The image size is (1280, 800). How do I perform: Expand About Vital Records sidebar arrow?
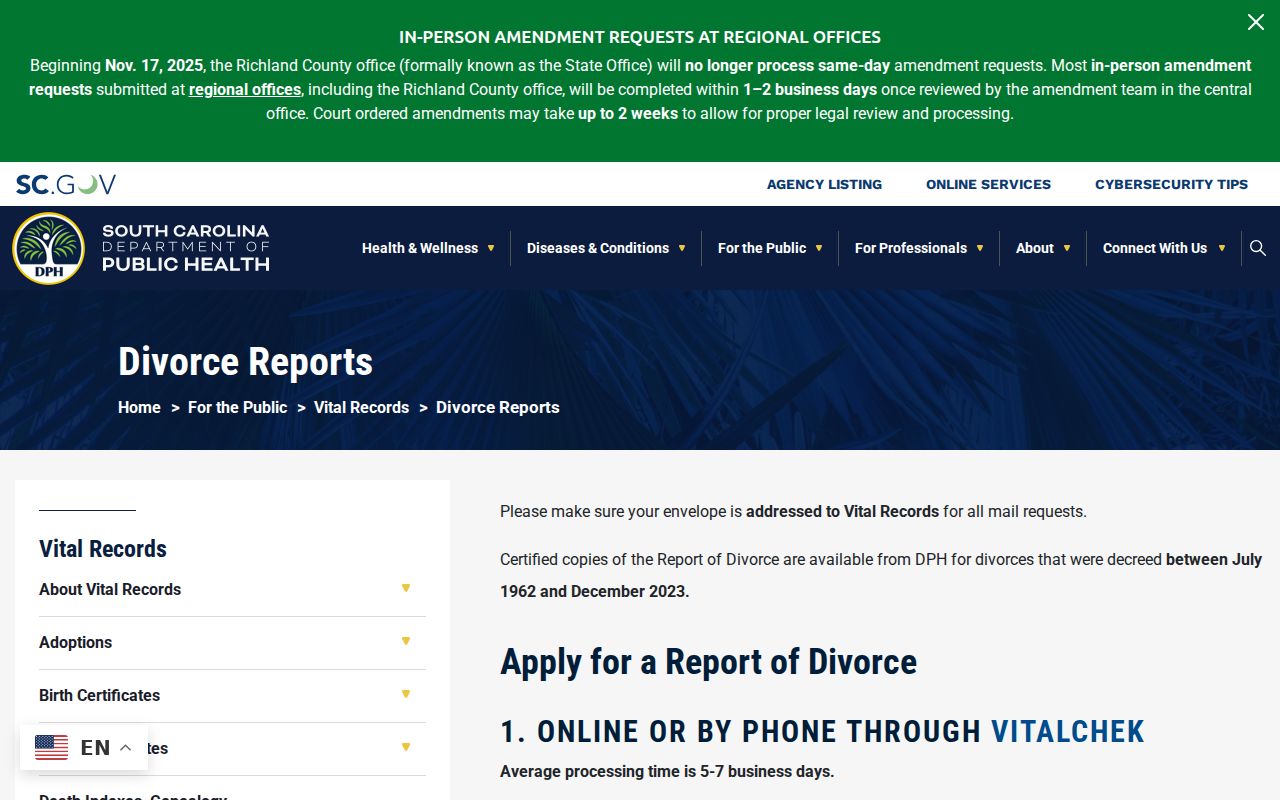tap(406, 588)
